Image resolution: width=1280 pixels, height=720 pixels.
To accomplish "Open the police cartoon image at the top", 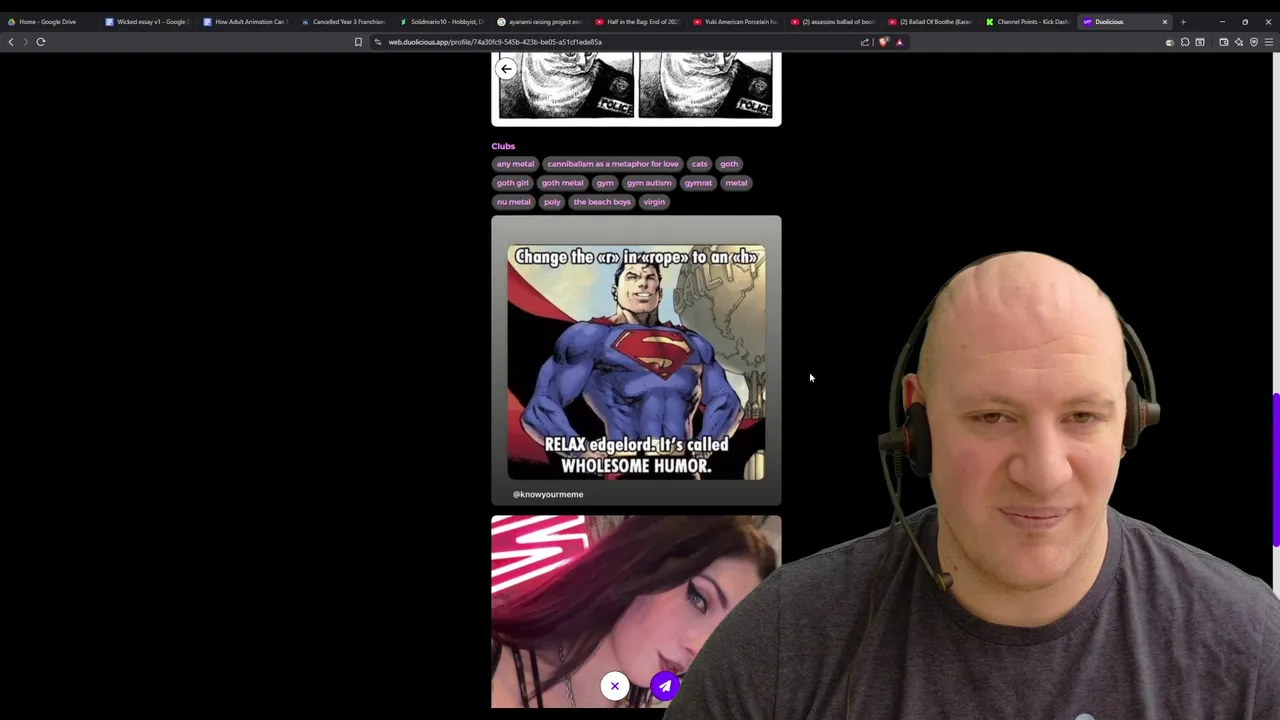I will point(636,89).
